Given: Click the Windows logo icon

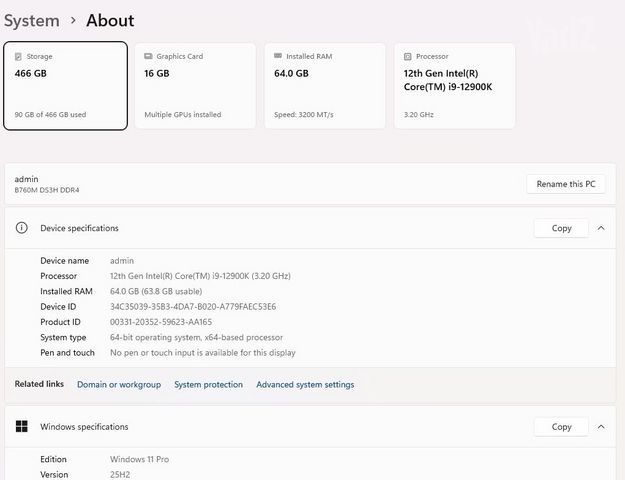Looking at the screenshot, I should 22,427.
